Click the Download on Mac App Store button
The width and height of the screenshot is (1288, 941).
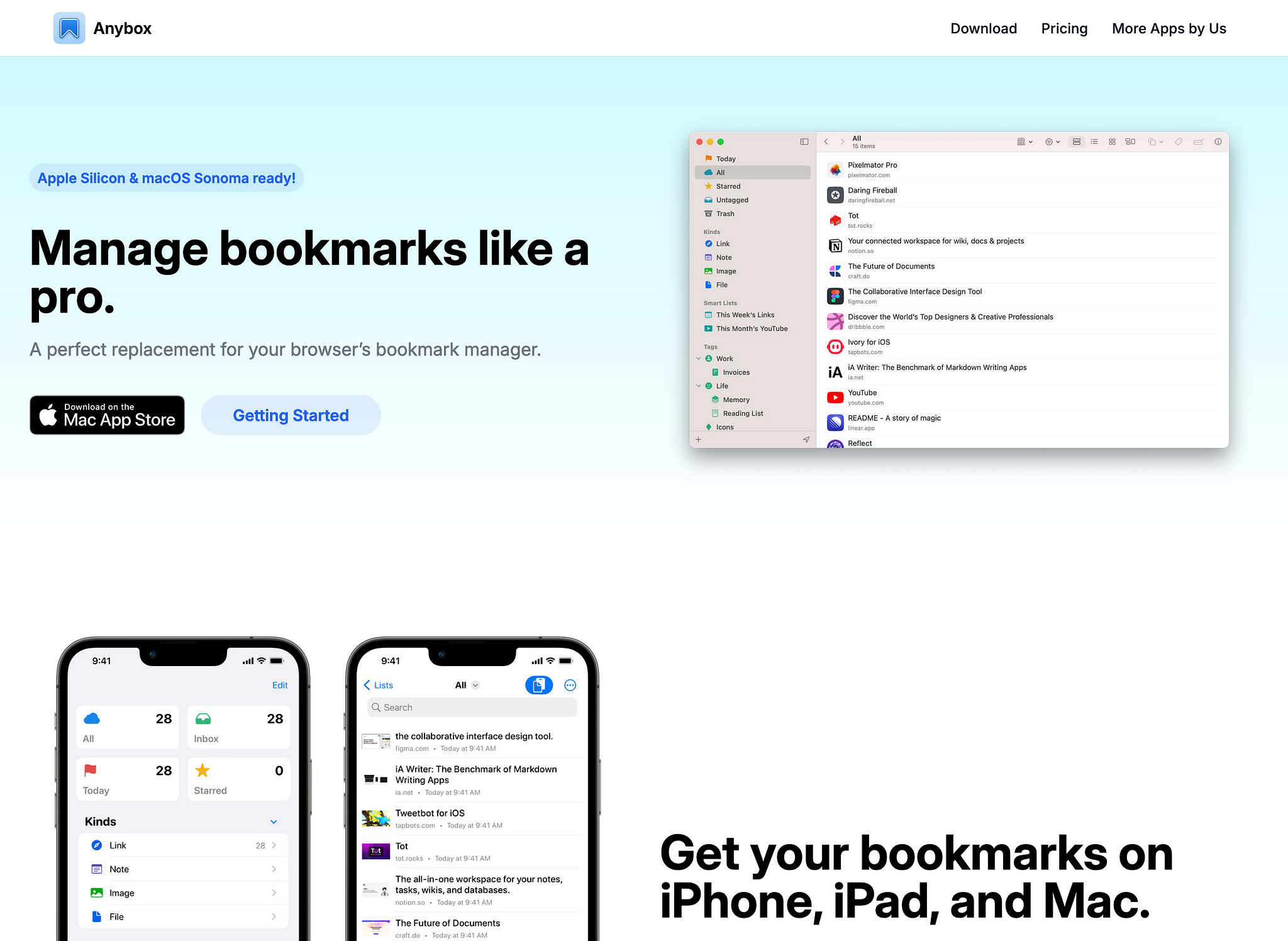pos(108,414)
